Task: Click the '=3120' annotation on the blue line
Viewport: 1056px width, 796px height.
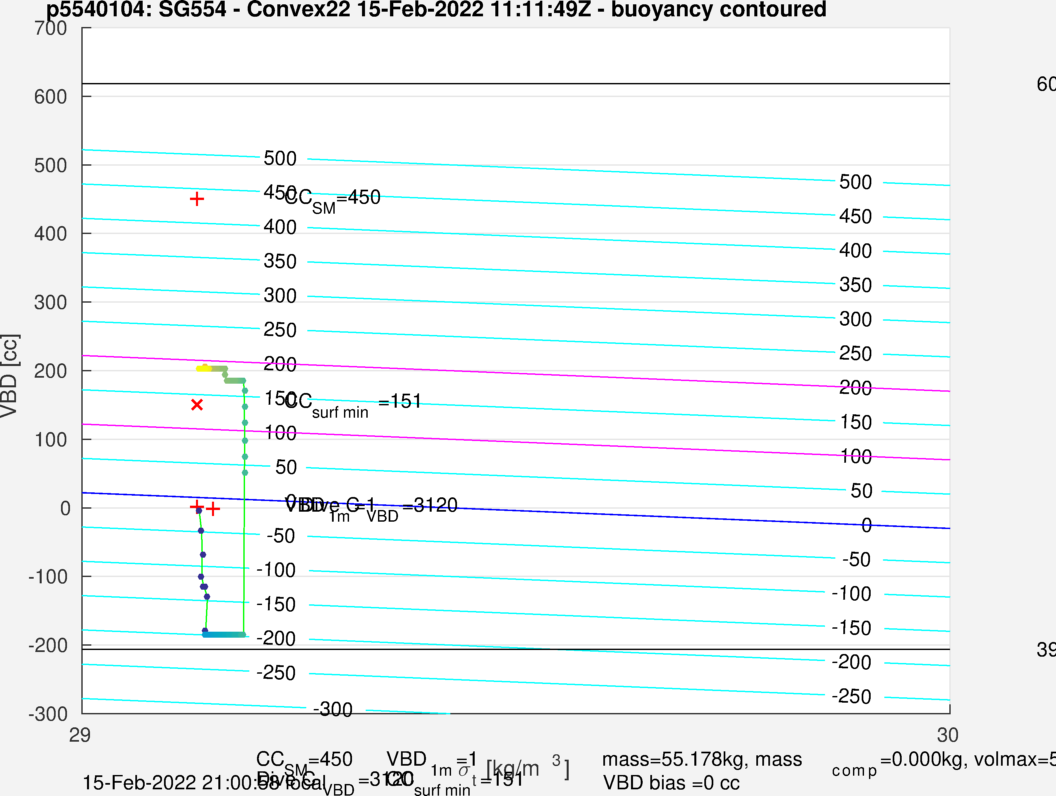Action: pyautogui.click(x=430, y=505)
